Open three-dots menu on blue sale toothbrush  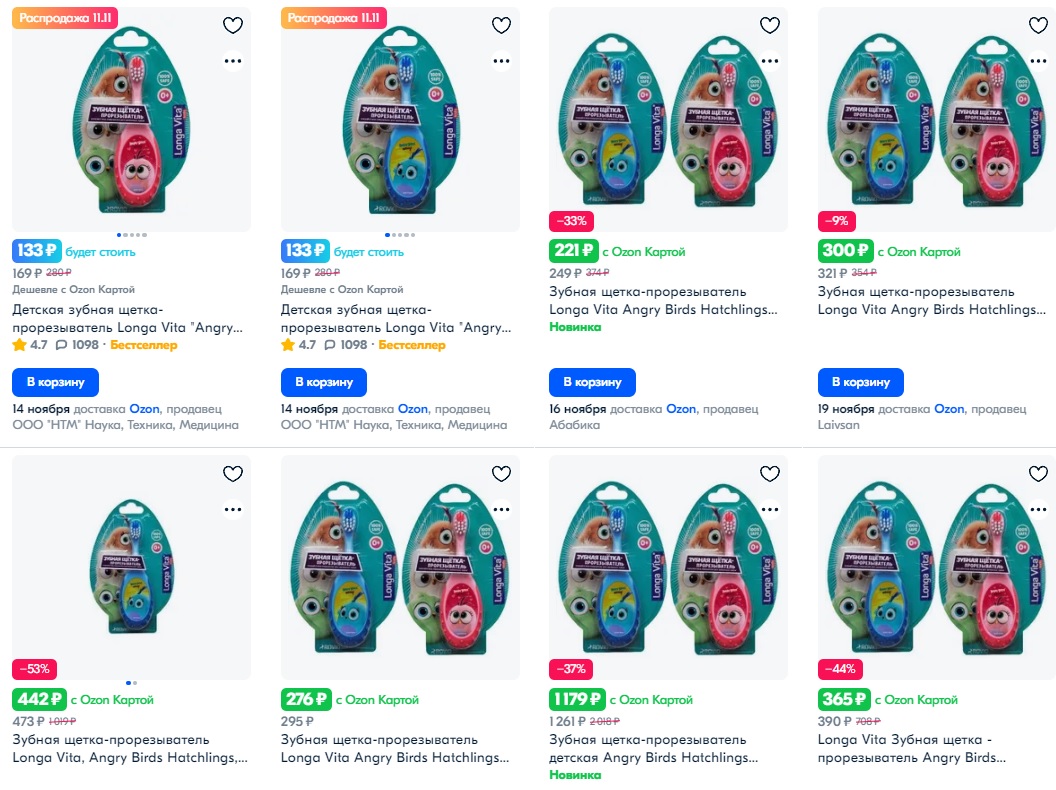pyautogui.click(x=501, y=61)
